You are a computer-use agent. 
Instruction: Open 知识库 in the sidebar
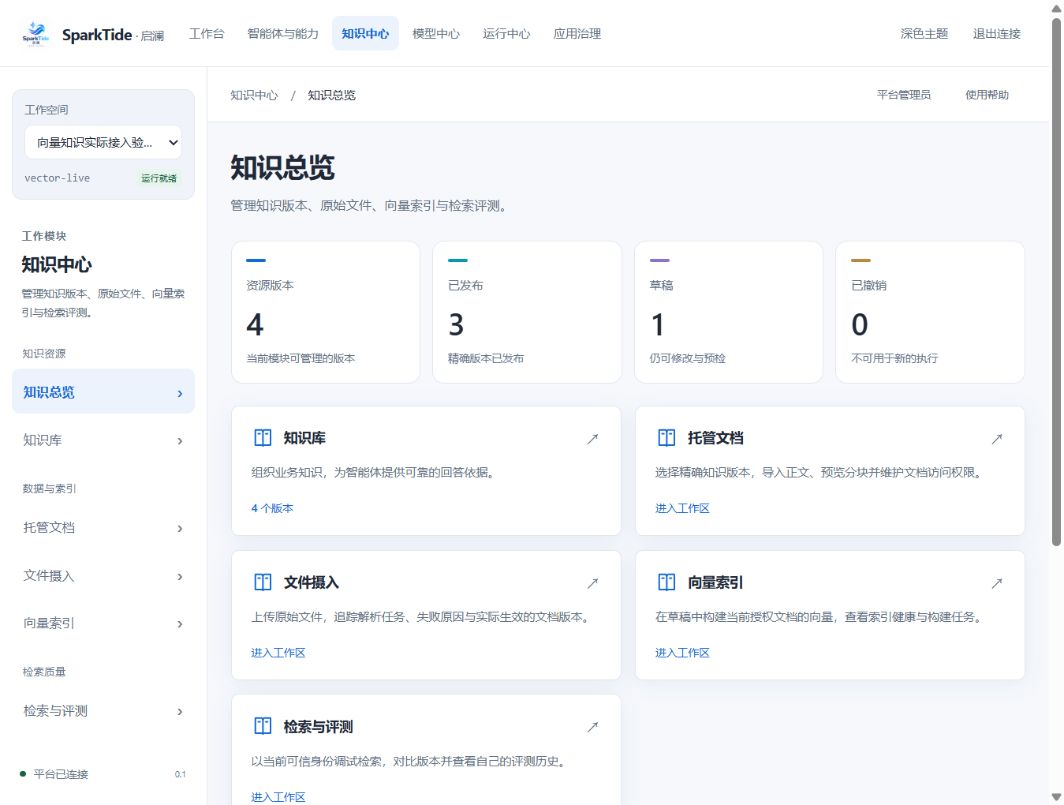(103, 440)
